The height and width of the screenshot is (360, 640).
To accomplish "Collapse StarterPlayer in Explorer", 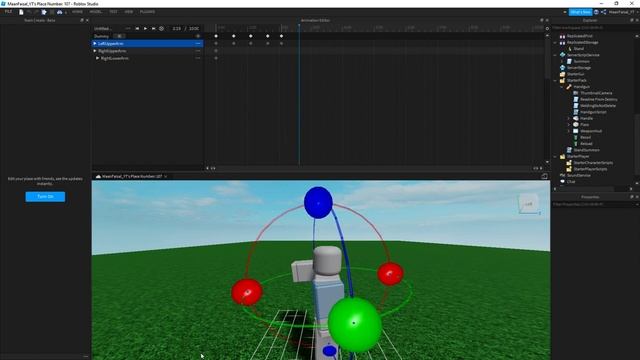I will pyautogui.click(x=555, y=156).
